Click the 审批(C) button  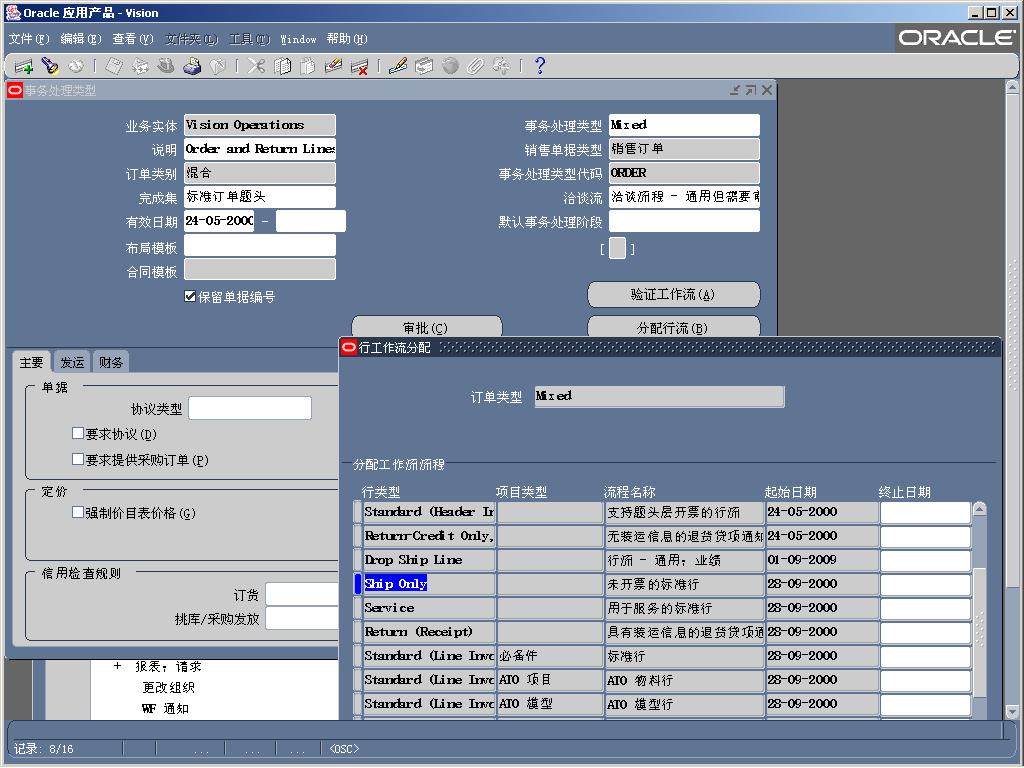tap(426, 327)
